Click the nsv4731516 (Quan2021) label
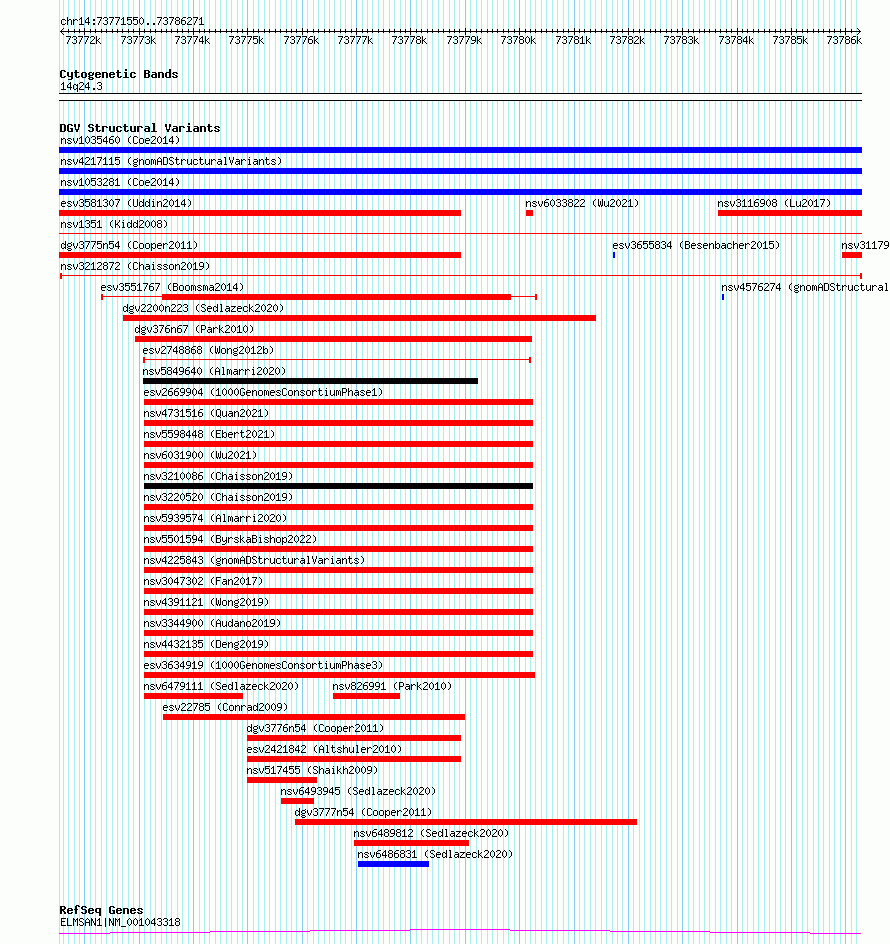Image resolution: width=890 pixels, height=944 pixels. (206, 414)
